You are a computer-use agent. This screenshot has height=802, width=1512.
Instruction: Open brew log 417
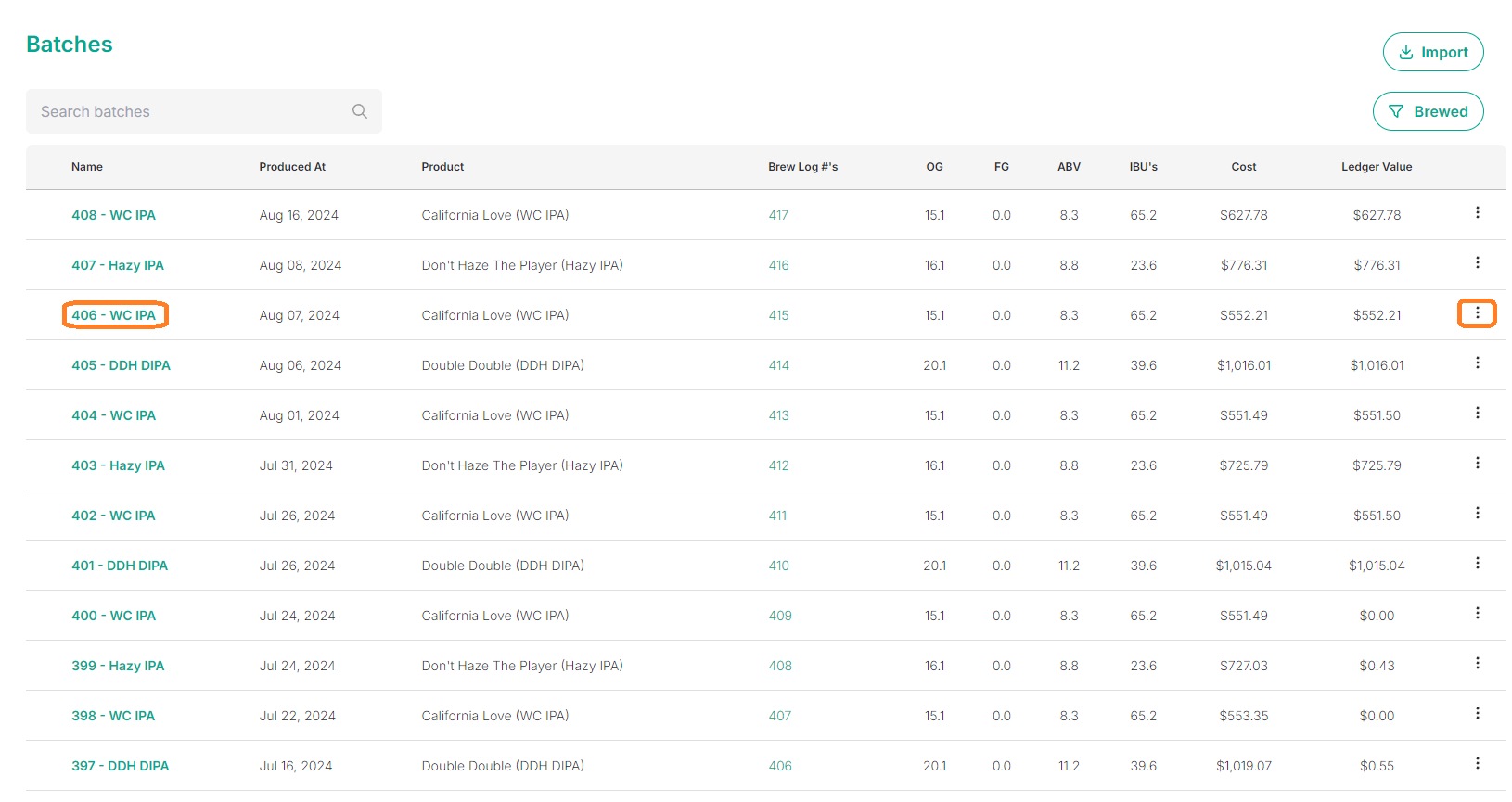778,215
